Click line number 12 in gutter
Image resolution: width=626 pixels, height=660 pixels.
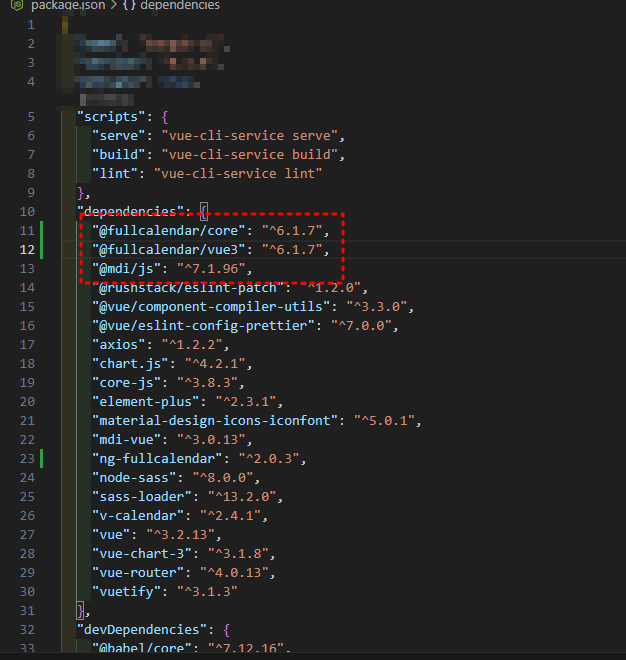[27, 250]
